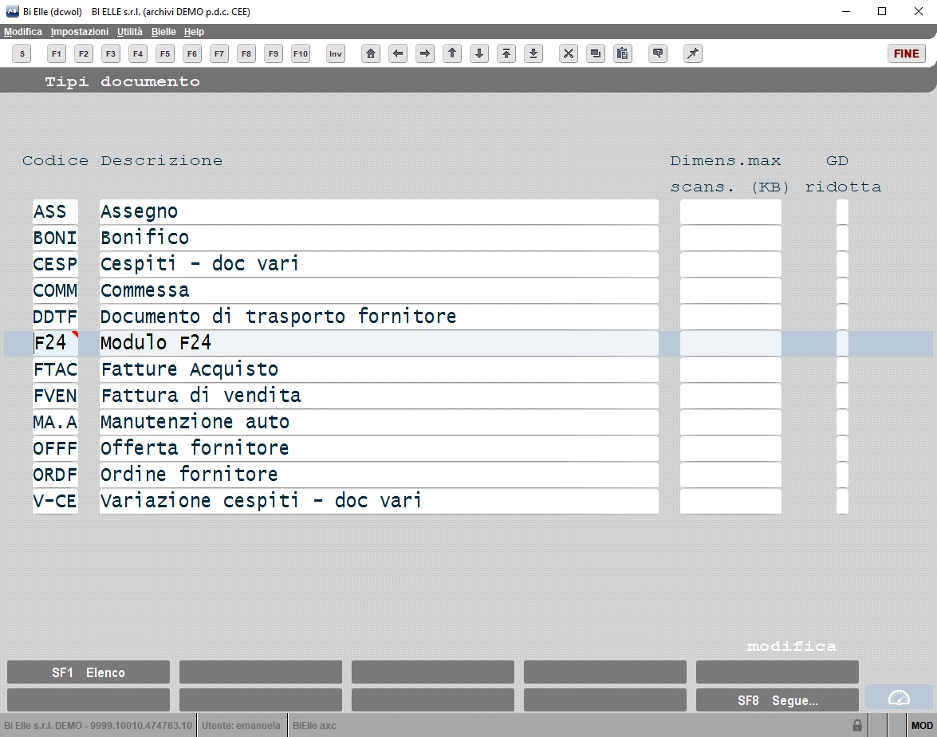Image resolution: width=937 pixels, height=737 pixels.
Task: Select the ASS code field
Action: tap(55, 212)
